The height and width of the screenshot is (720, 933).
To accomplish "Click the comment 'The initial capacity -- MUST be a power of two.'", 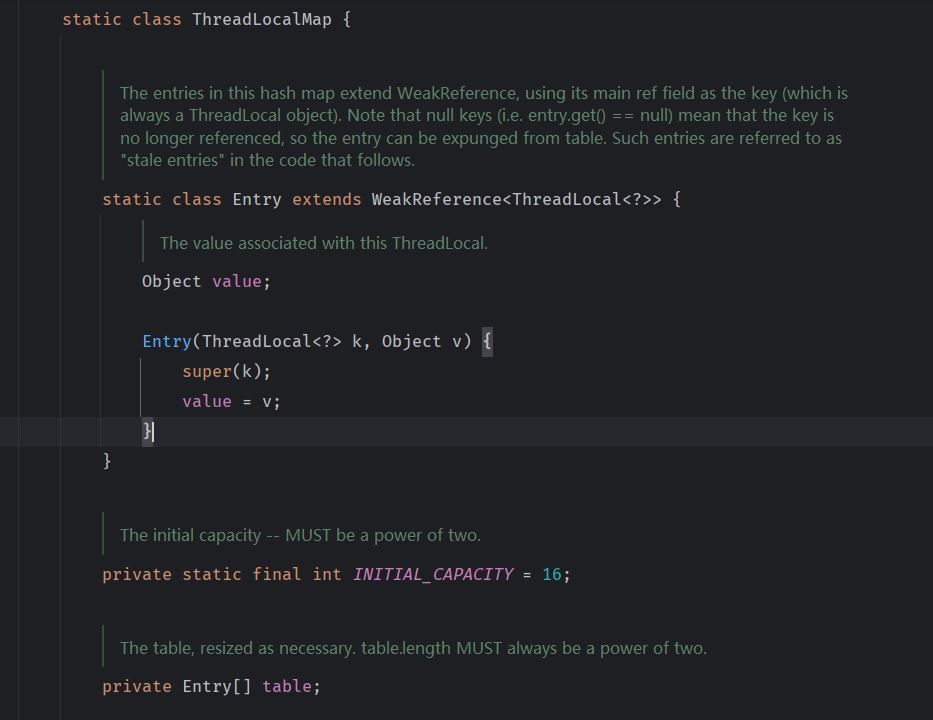I will tap(300, 535).
